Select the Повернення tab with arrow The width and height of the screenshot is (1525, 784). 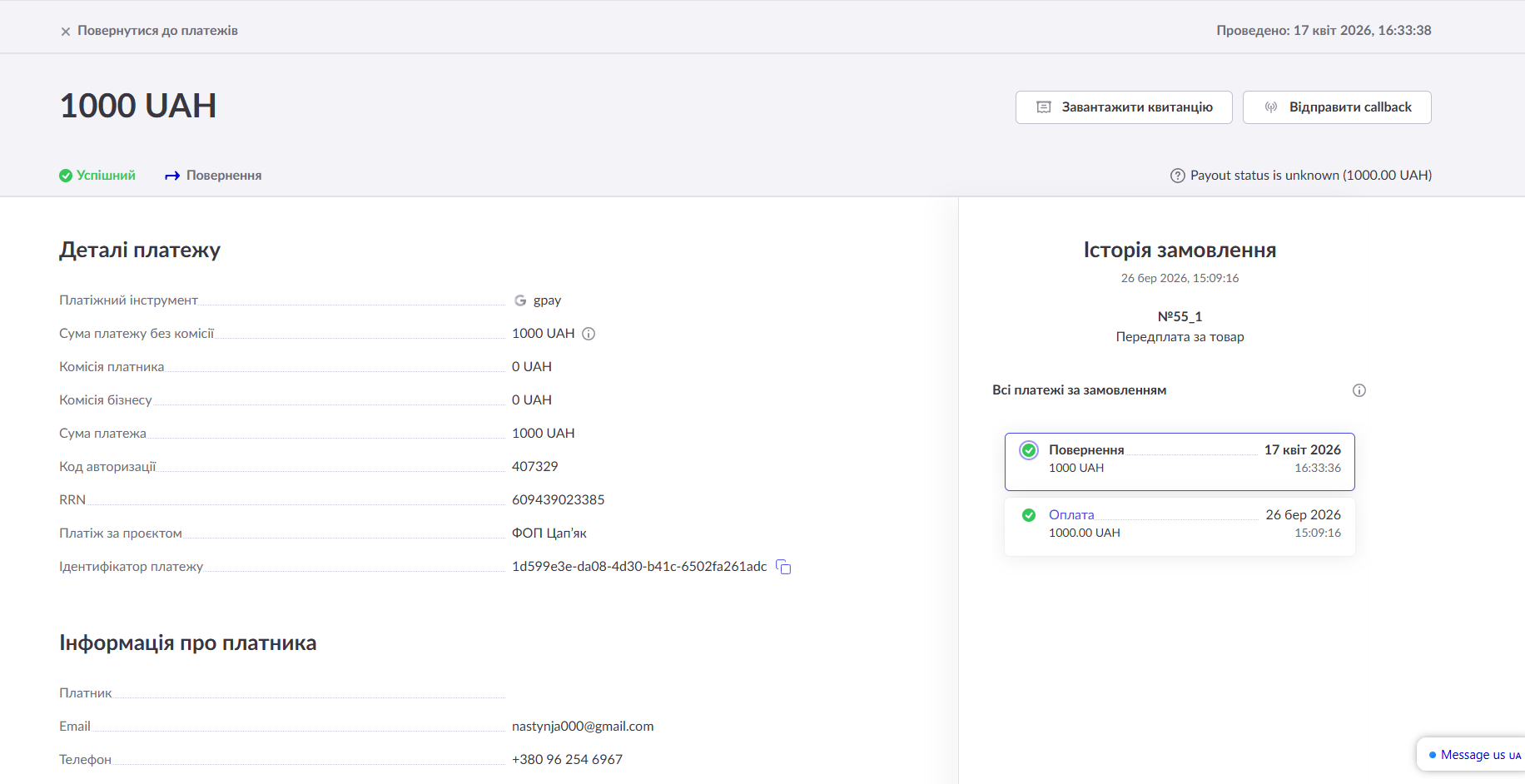[214, 176]
